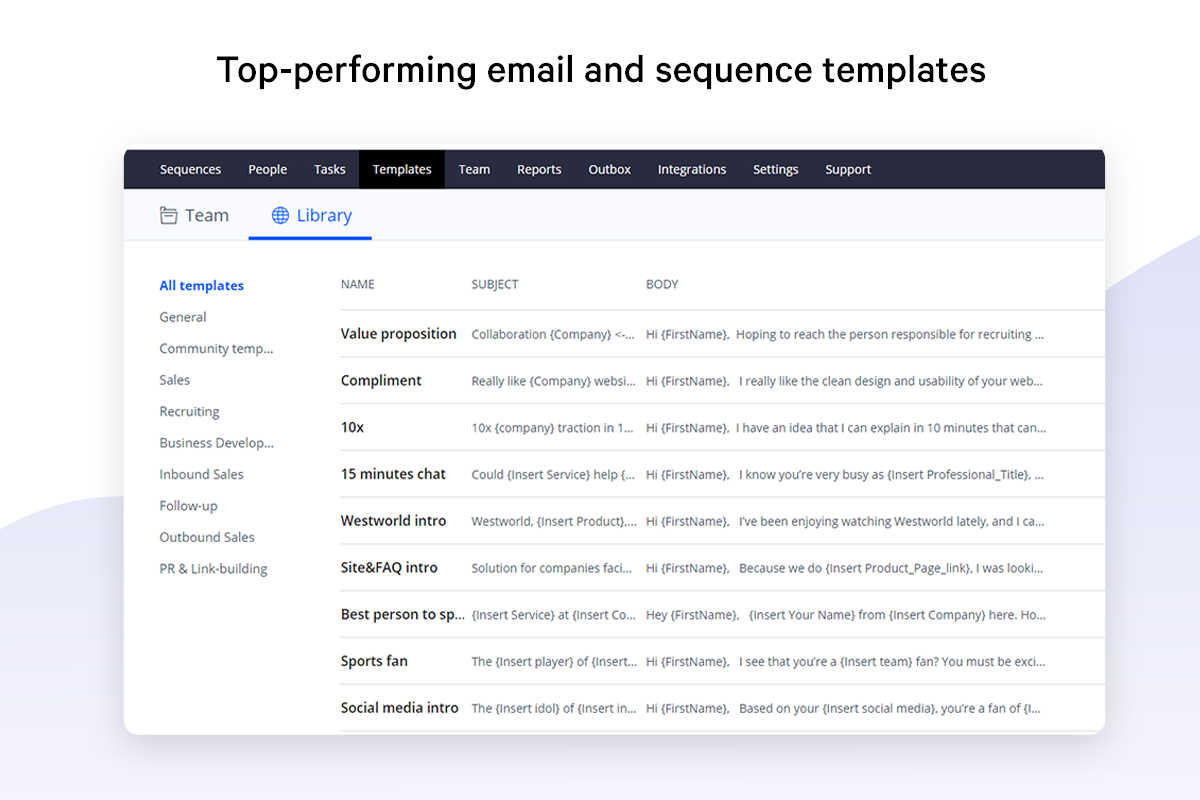Image resolution: width=1200 pixels, height=800 pixels.
Task: Open the Tasks page
Action: point(329,170)
